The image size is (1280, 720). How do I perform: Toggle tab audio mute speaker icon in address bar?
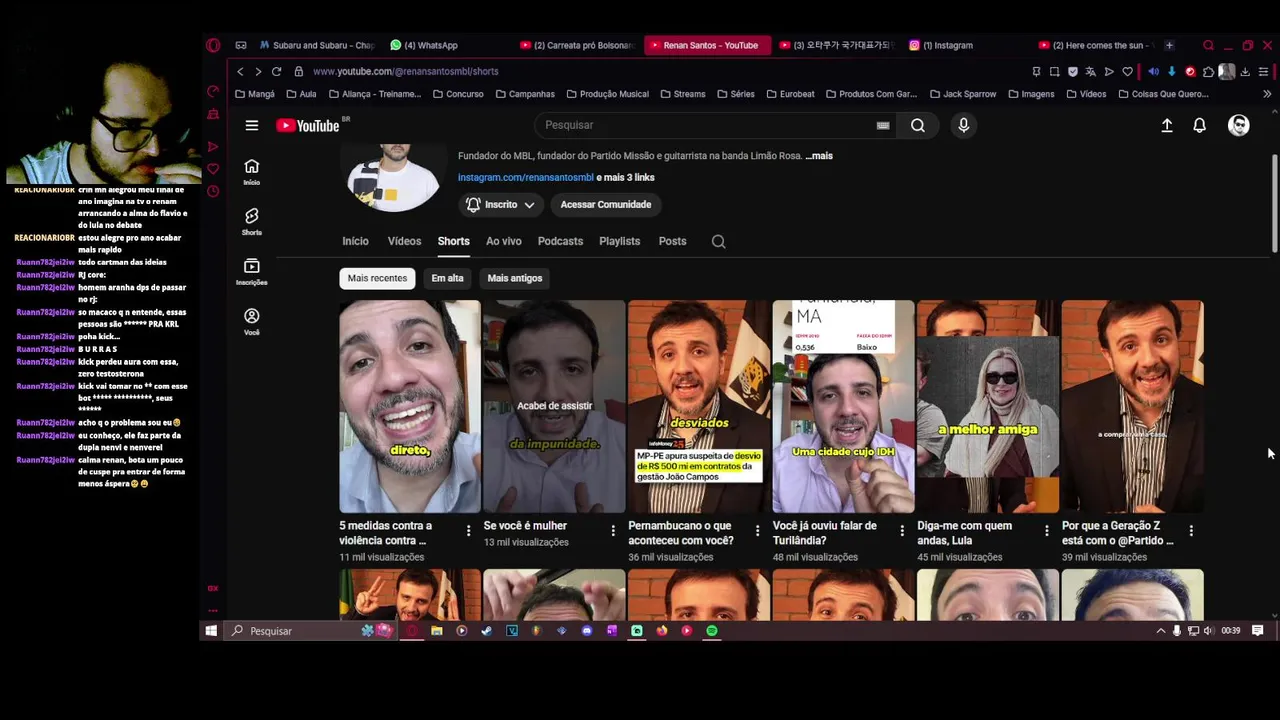1153,71
